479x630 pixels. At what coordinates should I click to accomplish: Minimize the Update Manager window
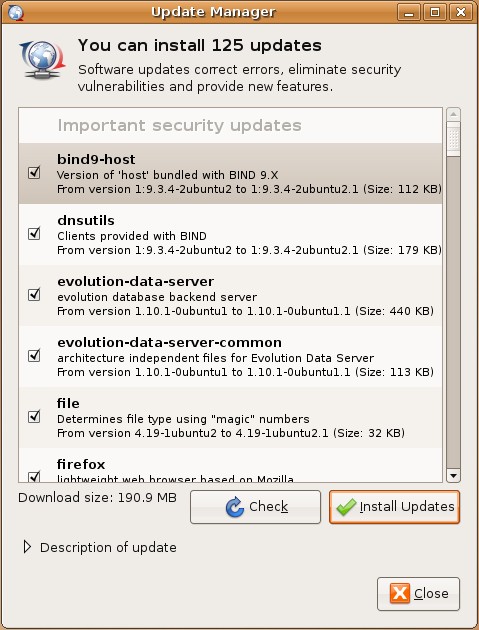point(409,12)
